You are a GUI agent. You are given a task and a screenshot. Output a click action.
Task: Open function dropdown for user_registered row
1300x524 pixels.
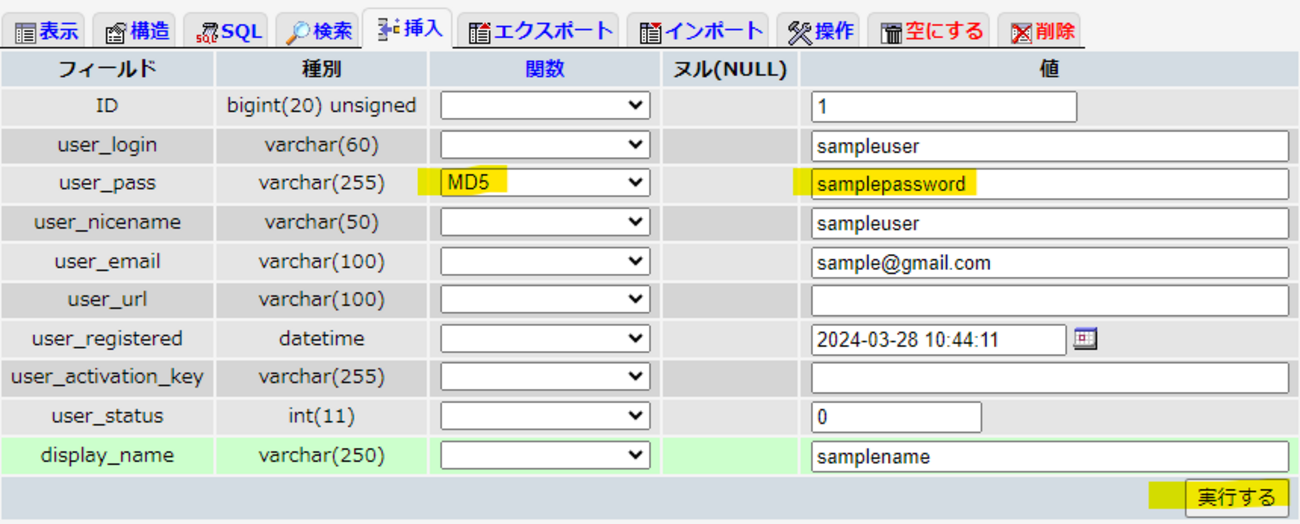coord(545,339)
